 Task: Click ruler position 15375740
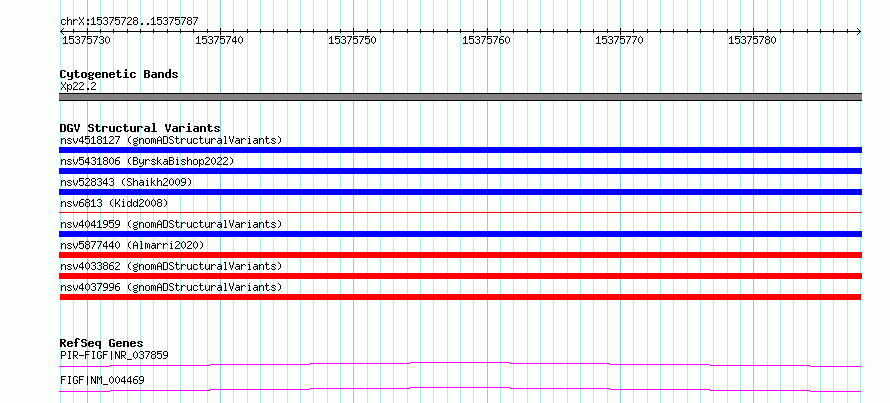point(220,41)
